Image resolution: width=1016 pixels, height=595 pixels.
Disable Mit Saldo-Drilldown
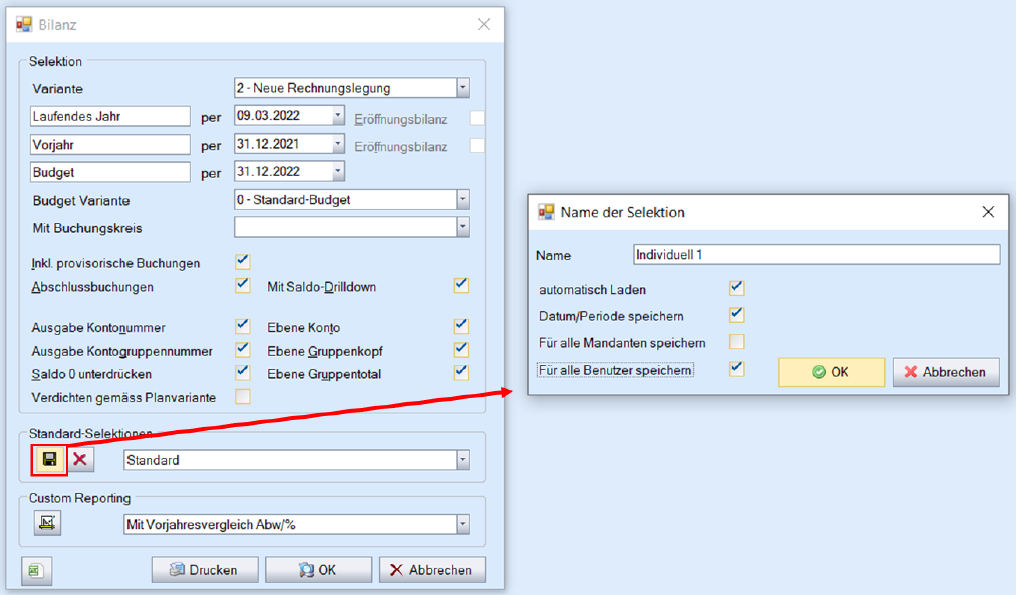coord(461,285)
